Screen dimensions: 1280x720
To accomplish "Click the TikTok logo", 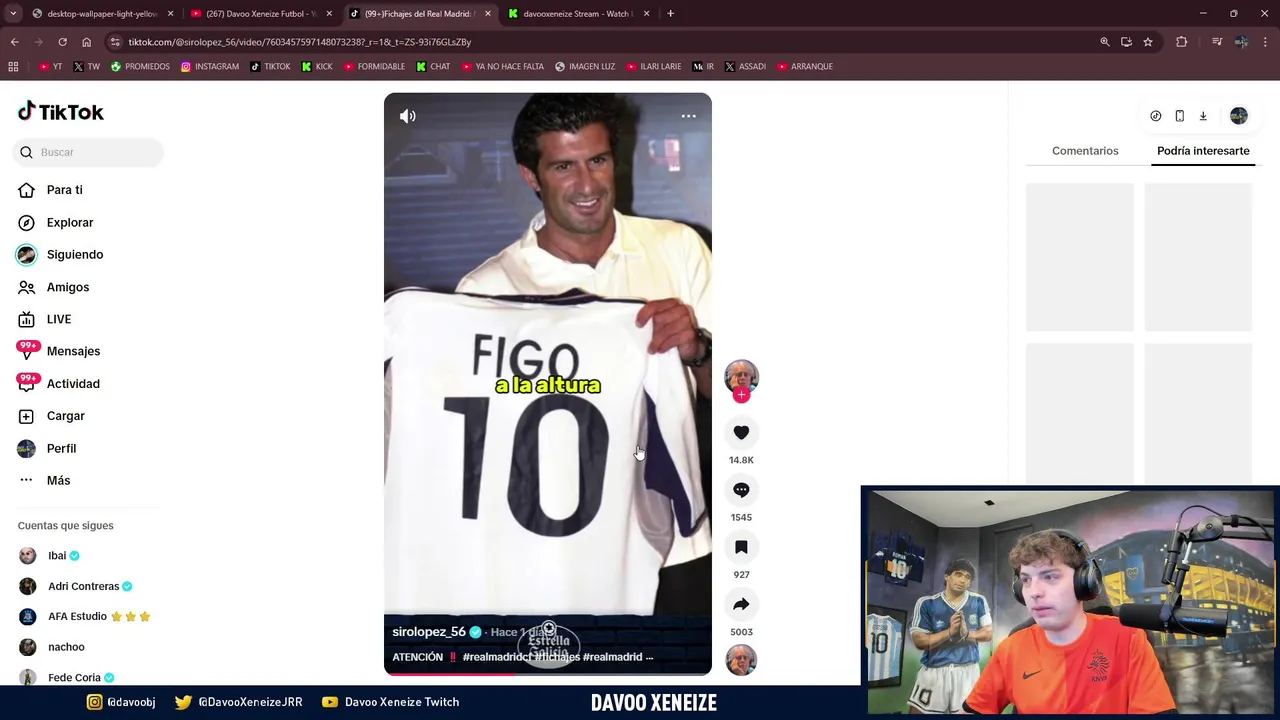I will coord(61,112).
